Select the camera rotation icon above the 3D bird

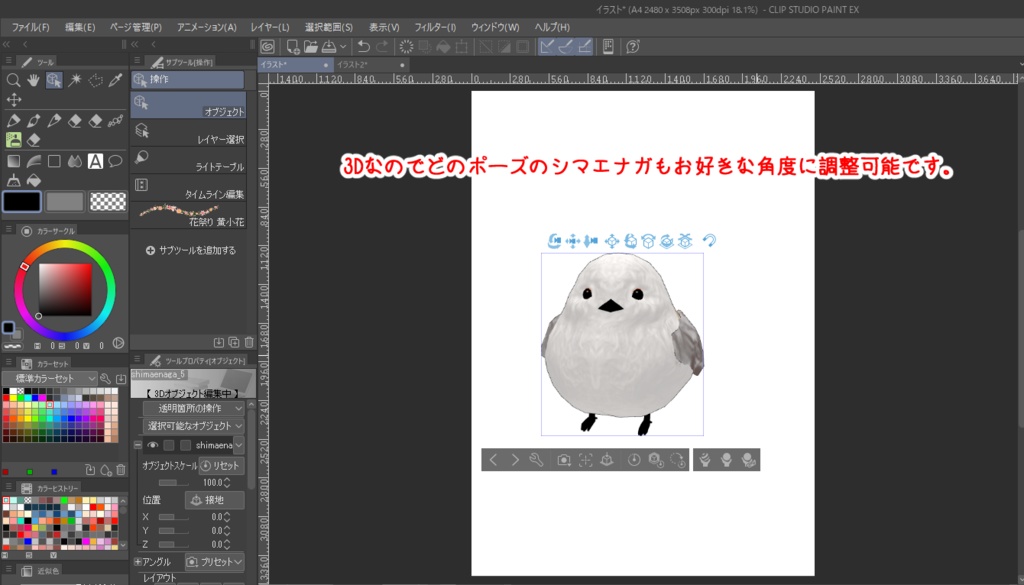pyautogui.click(x=553, y=238)
